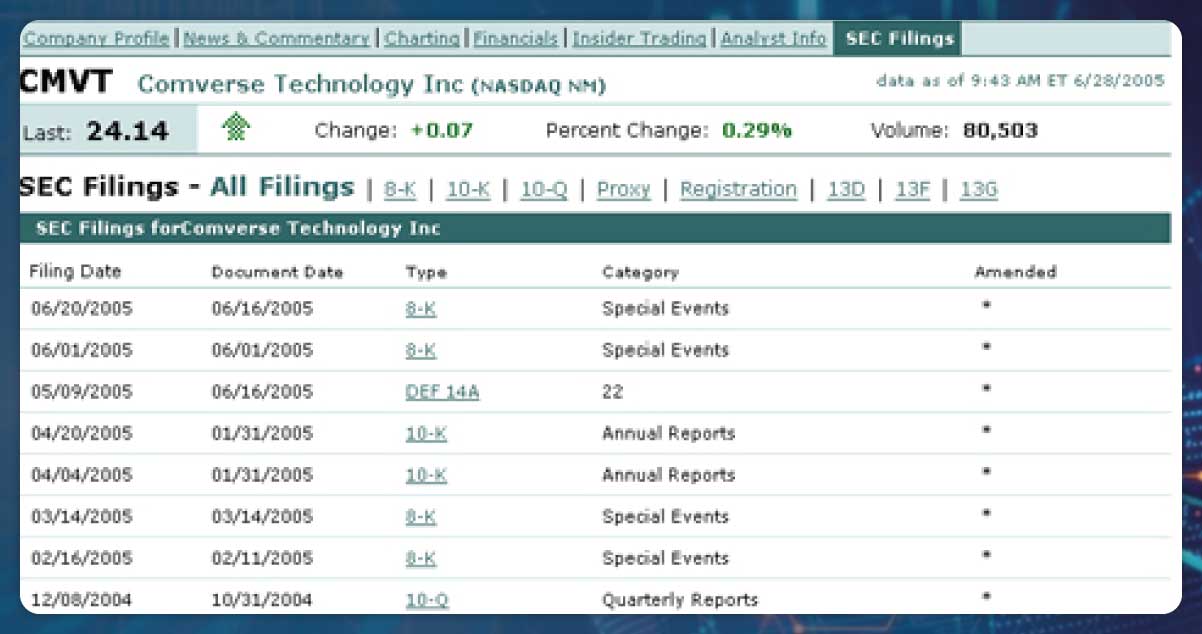Click filing date 02/16/2005

[81, 558]
